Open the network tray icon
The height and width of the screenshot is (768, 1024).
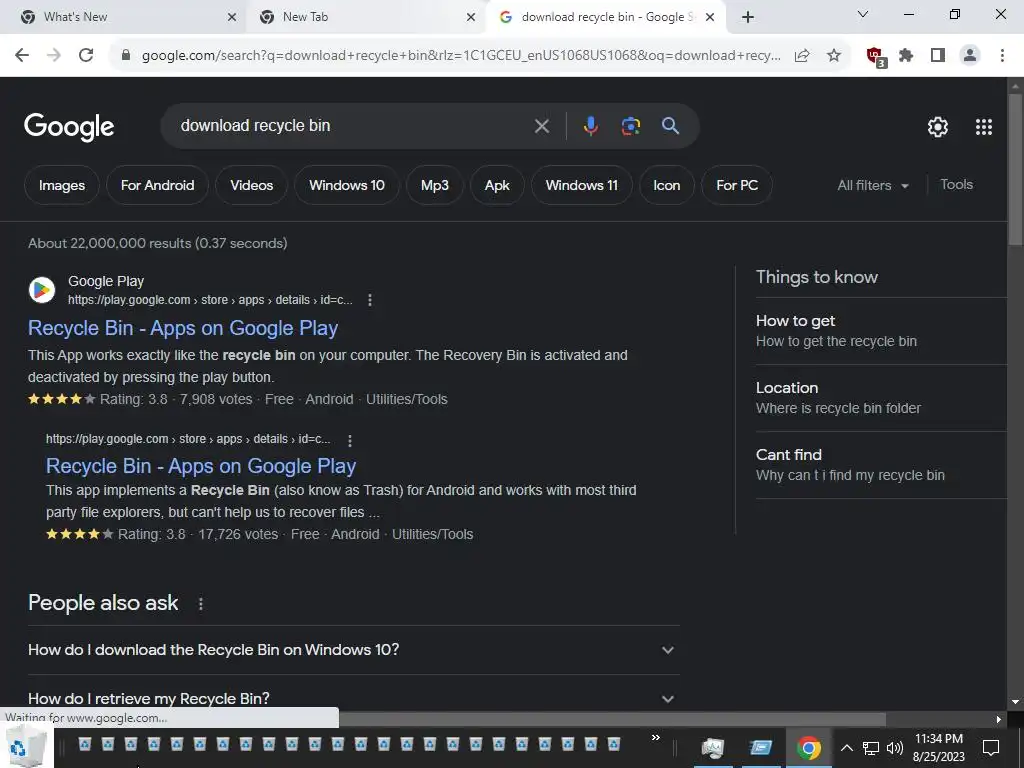871,748
